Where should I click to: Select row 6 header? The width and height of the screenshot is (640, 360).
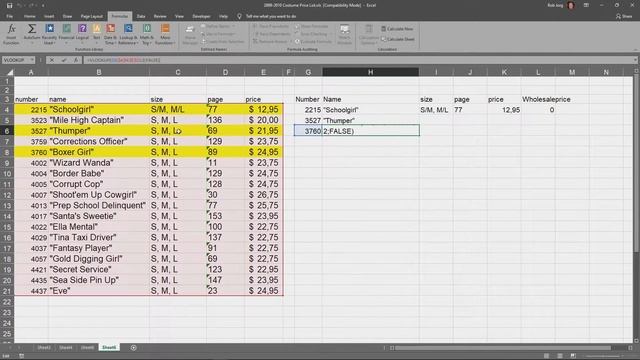point(7,131)
